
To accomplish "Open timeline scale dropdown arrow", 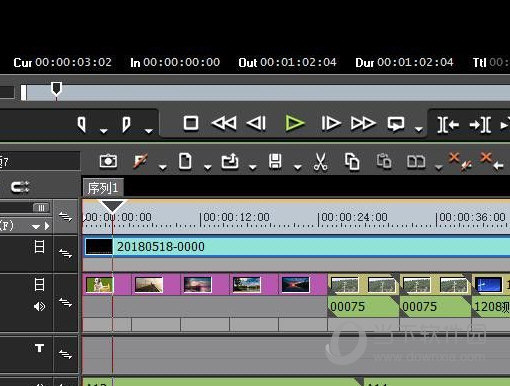I will [x=36, y=227].
